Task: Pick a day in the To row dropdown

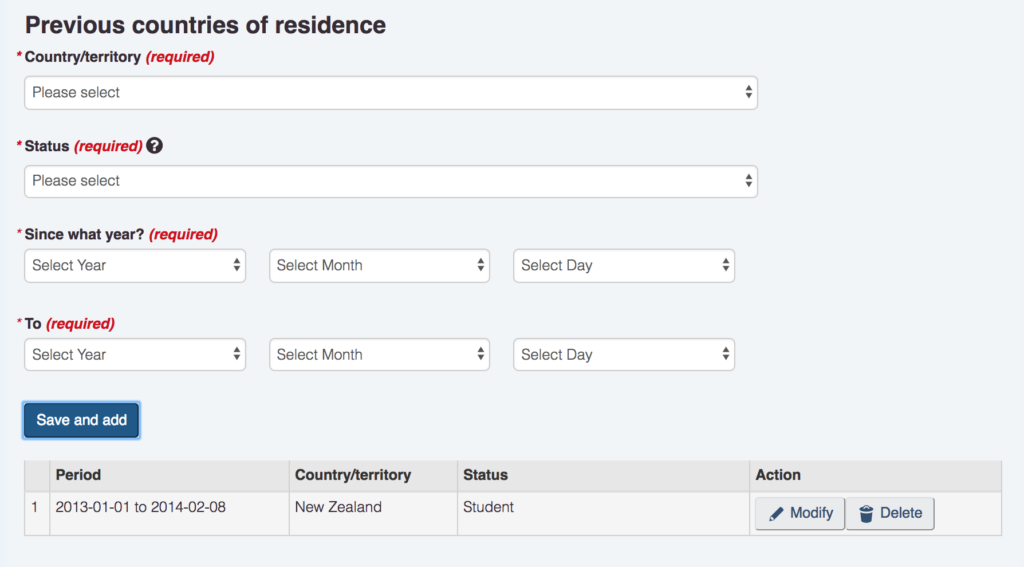Action: pos(624,355)
